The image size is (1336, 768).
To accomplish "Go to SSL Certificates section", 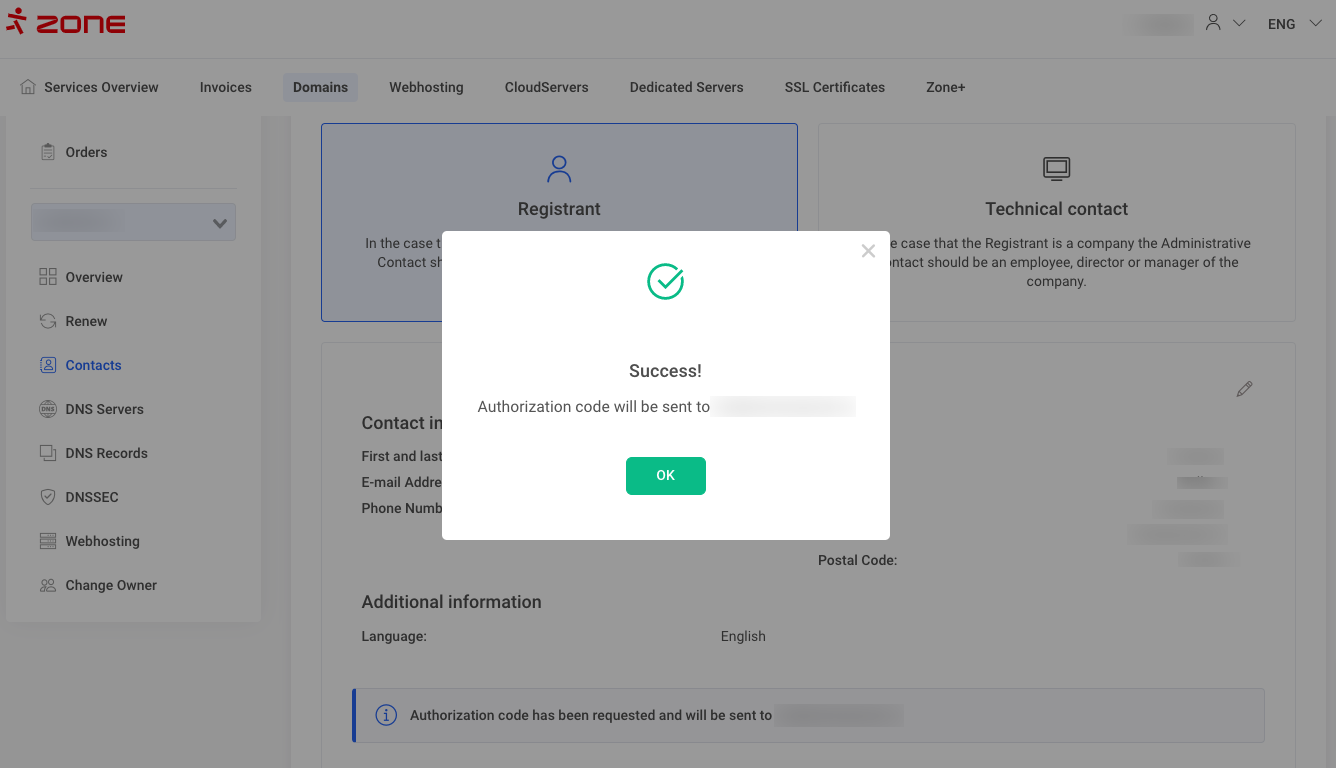I will pos(834,87).
